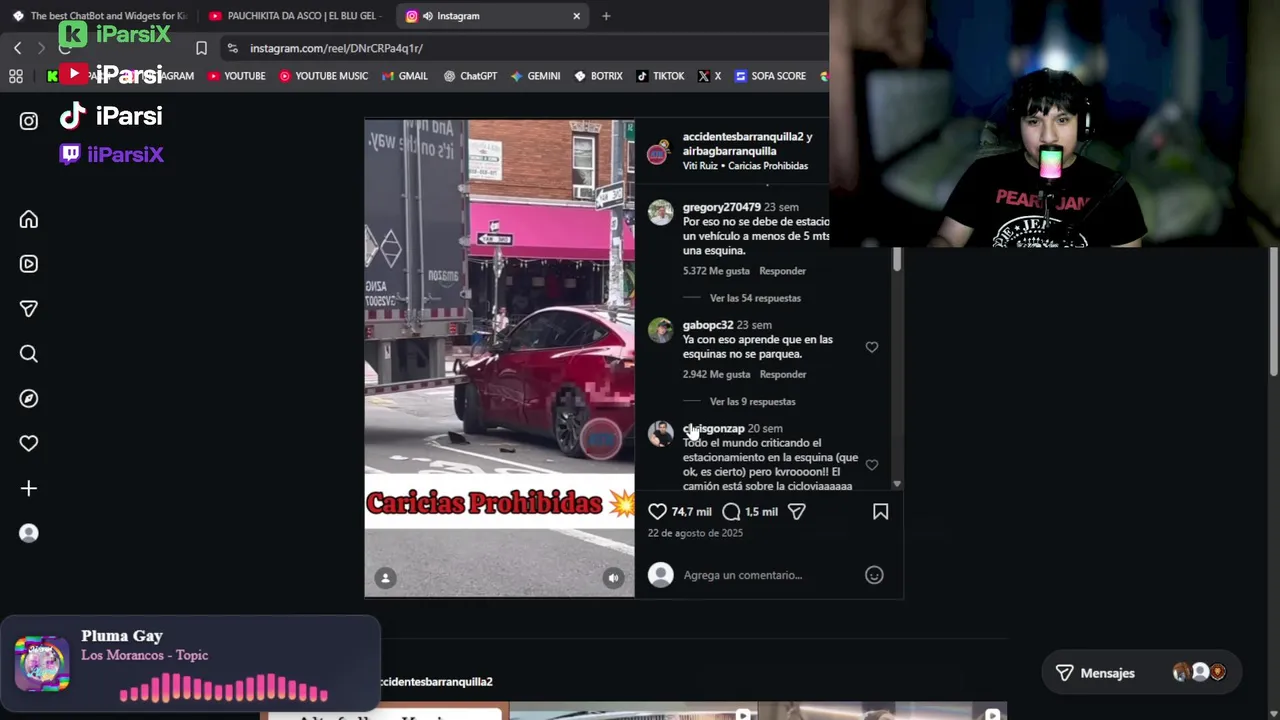
Task: Open the GMAIL bookmark
Action: 404,76
